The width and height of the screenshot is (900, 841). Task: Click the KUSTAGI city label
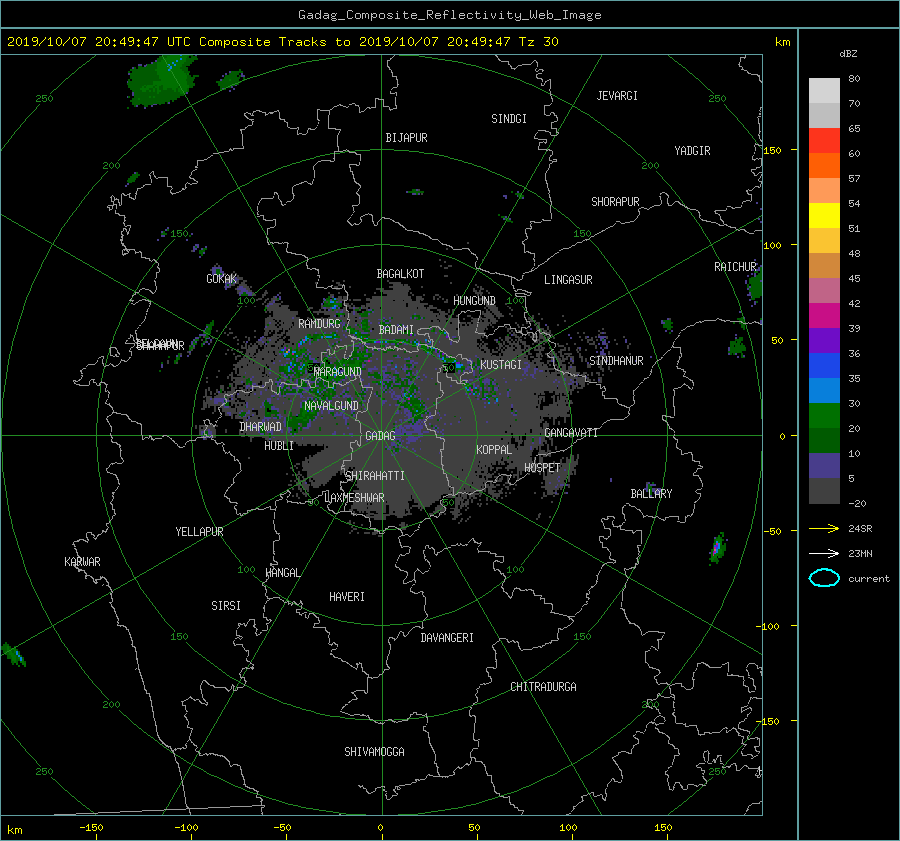[501, 365]
